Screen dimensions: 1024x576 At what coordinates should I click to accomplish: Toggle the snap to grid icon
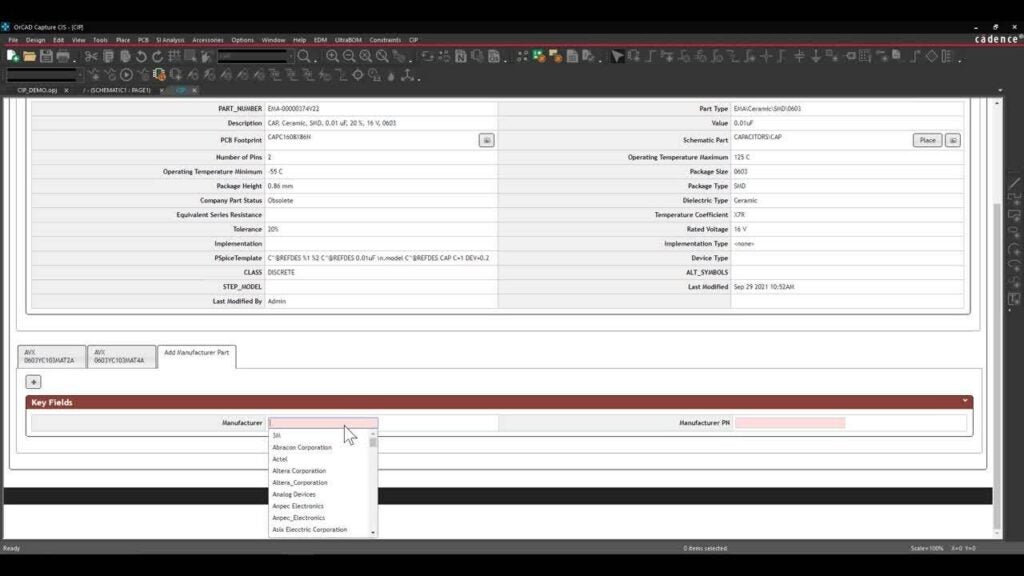click(174, 57)
